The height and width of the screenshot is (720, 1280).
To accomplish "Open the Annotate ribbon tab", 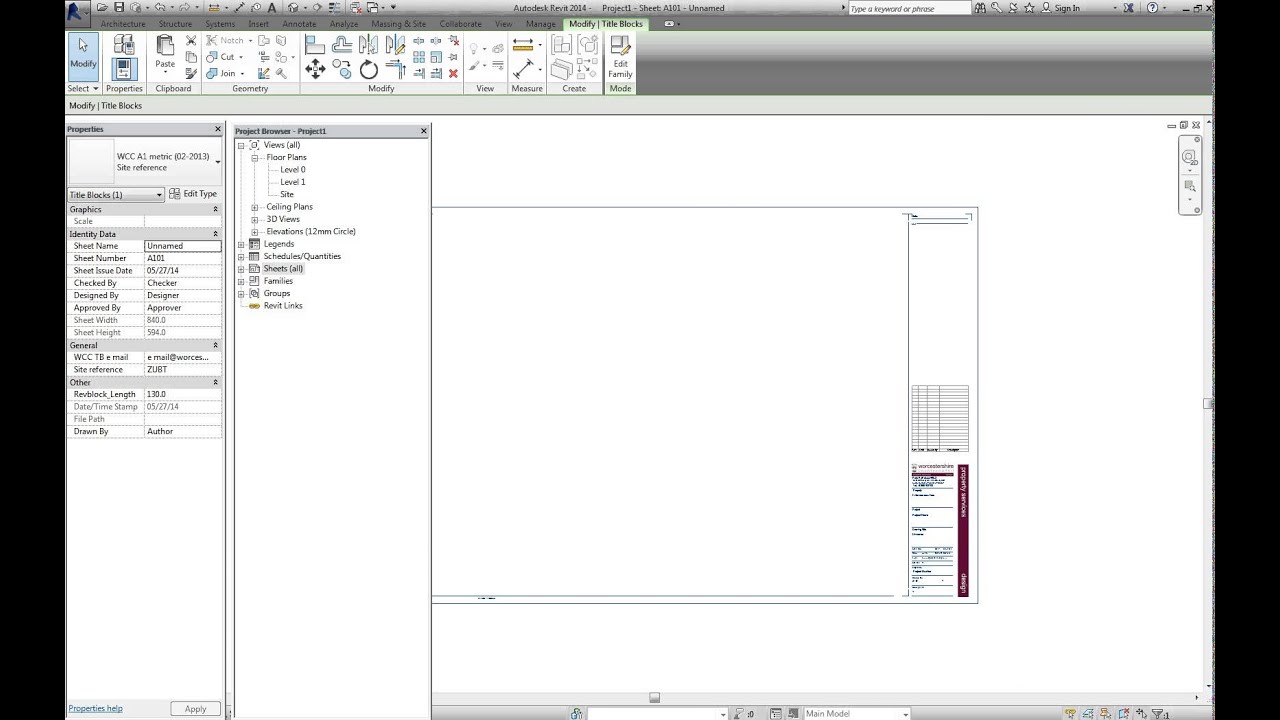I will pos(299,24).
